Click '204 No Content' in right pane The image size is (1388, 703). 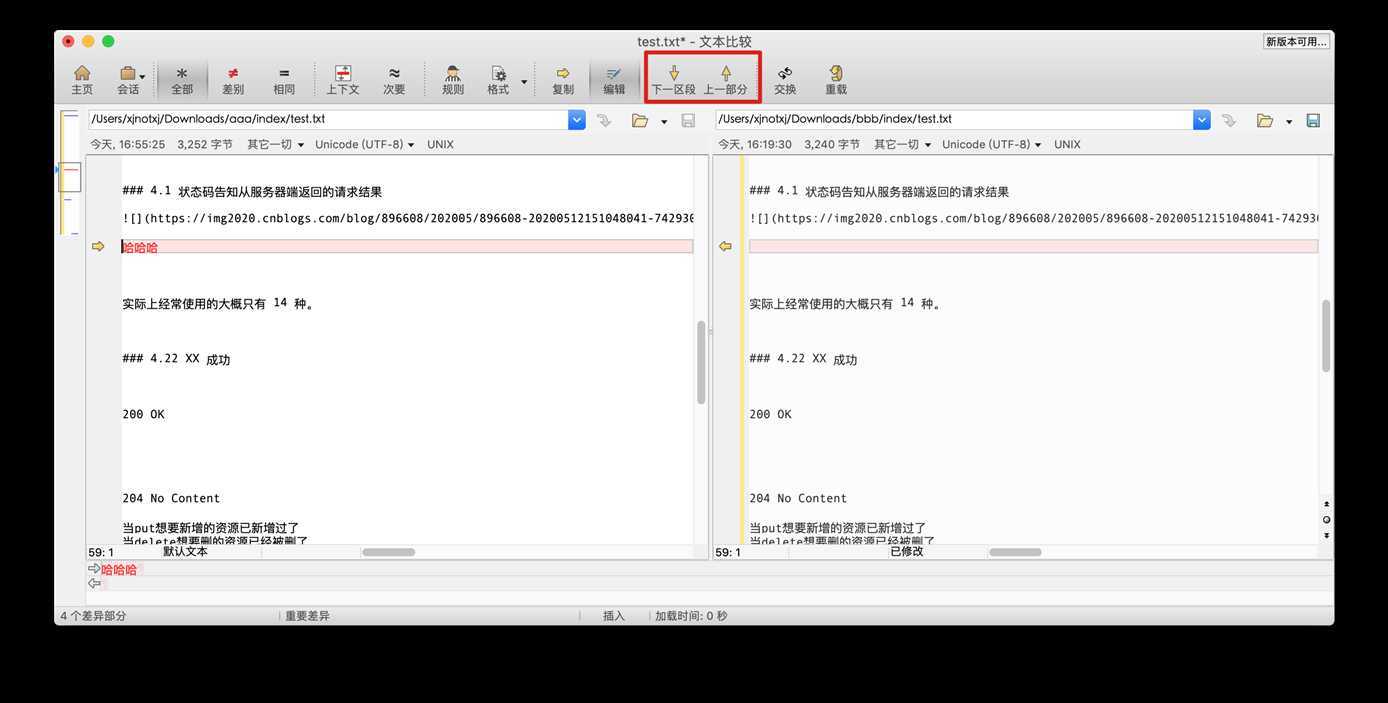click(x=798, y=498)
